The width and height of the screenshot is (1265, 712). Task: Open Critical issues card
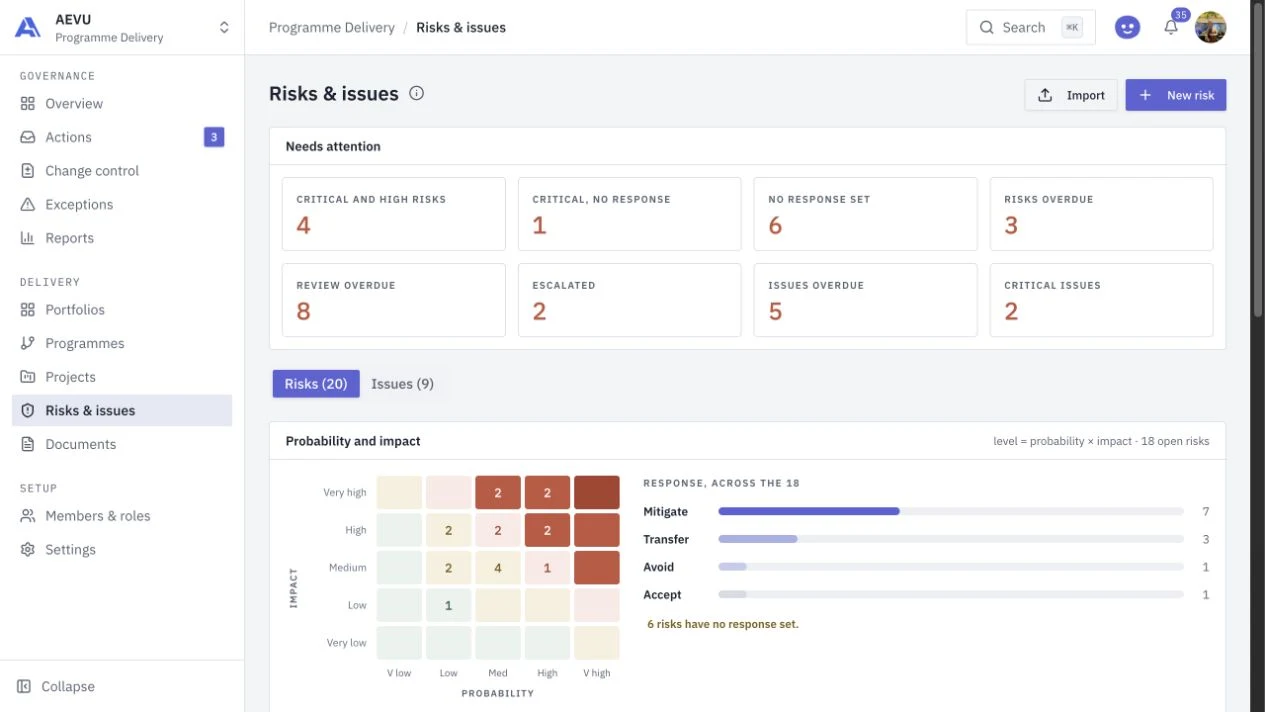coord(1102,300)
